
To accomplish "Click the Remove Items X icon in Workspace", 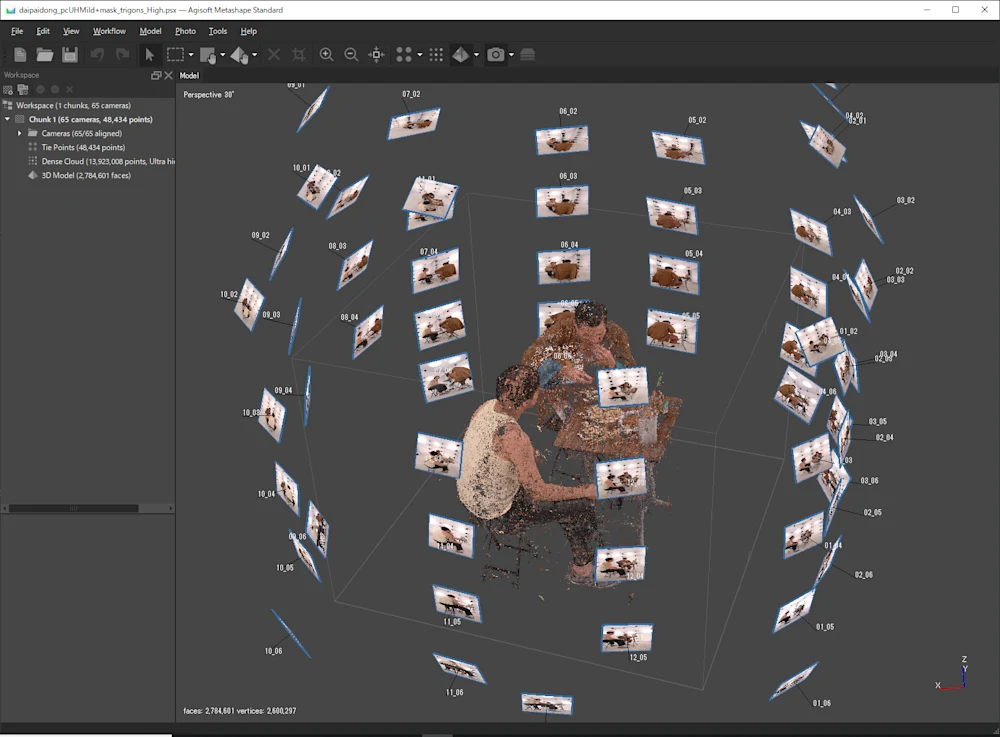I will point(70,89).
